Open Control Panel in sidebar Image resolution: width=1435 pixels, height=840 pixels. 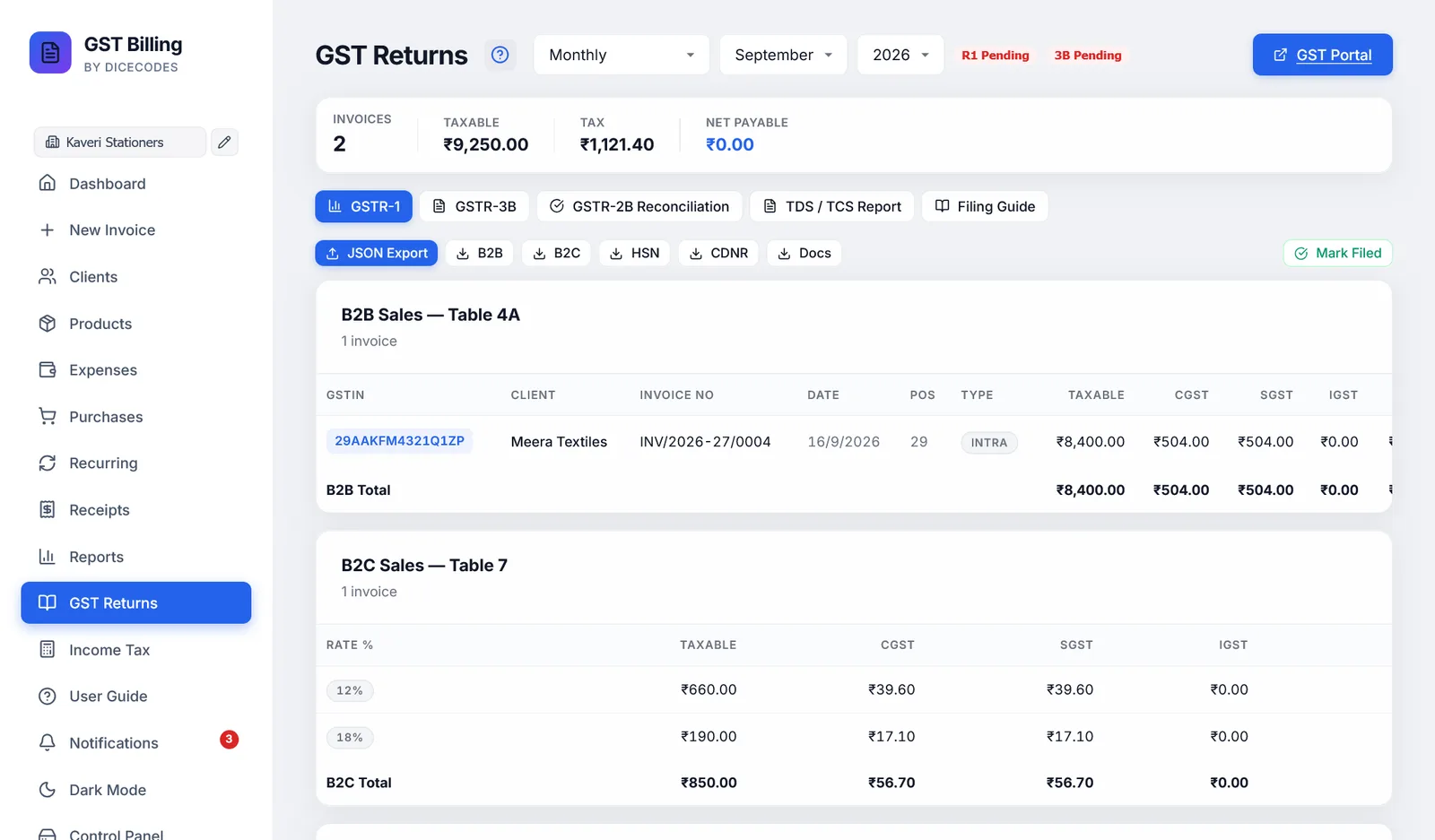point(136,834)
